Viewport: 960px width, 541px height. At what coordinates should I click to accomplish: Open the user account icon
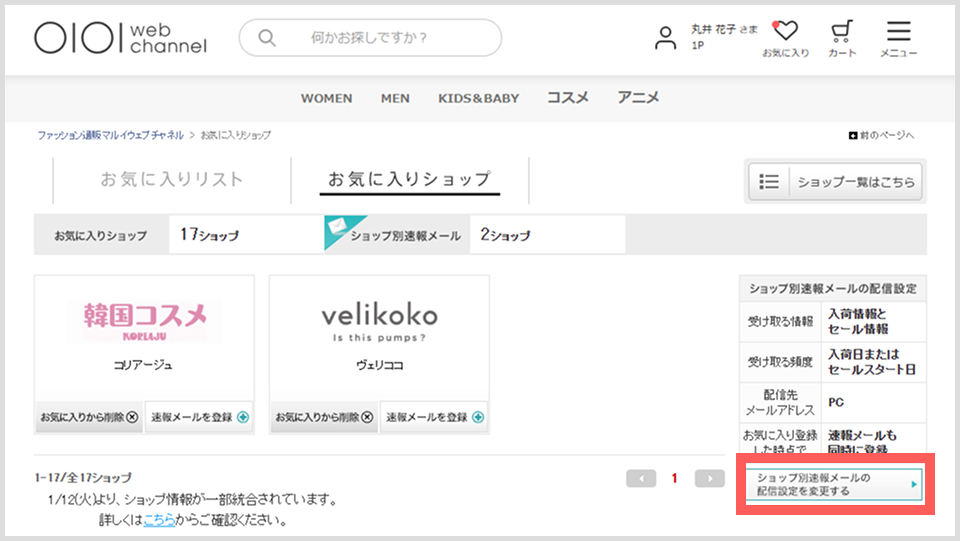coord(665,38)
